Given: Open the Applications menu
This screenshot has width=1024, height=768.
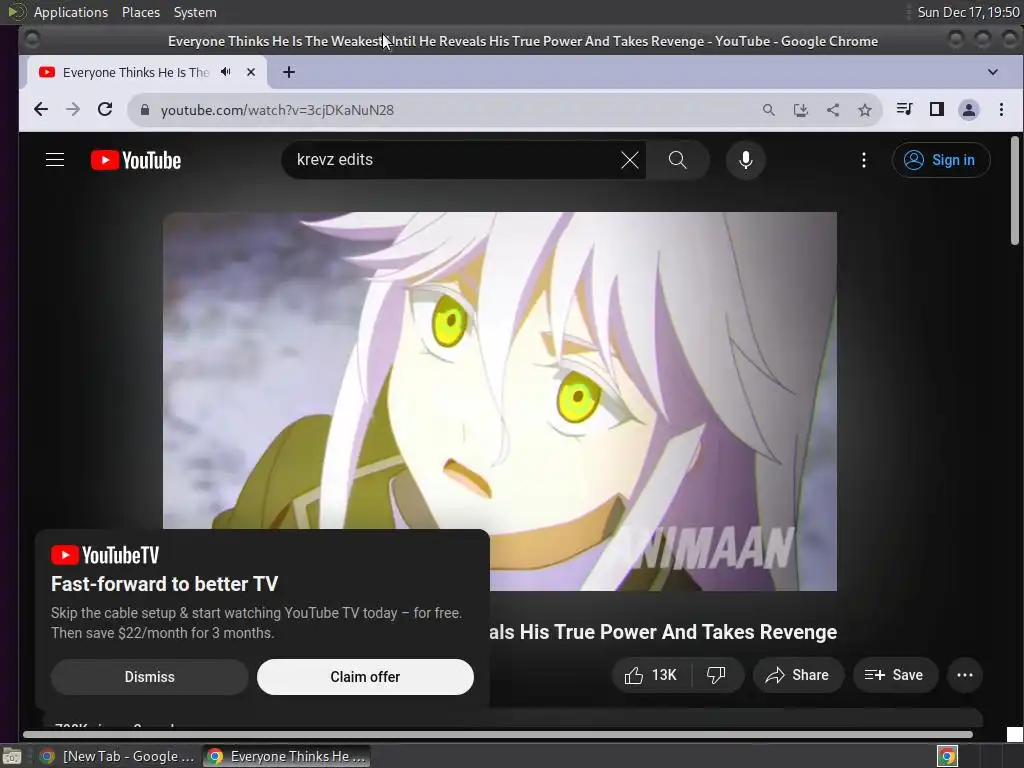Looking at the screenshot, I should click(71, 12).
